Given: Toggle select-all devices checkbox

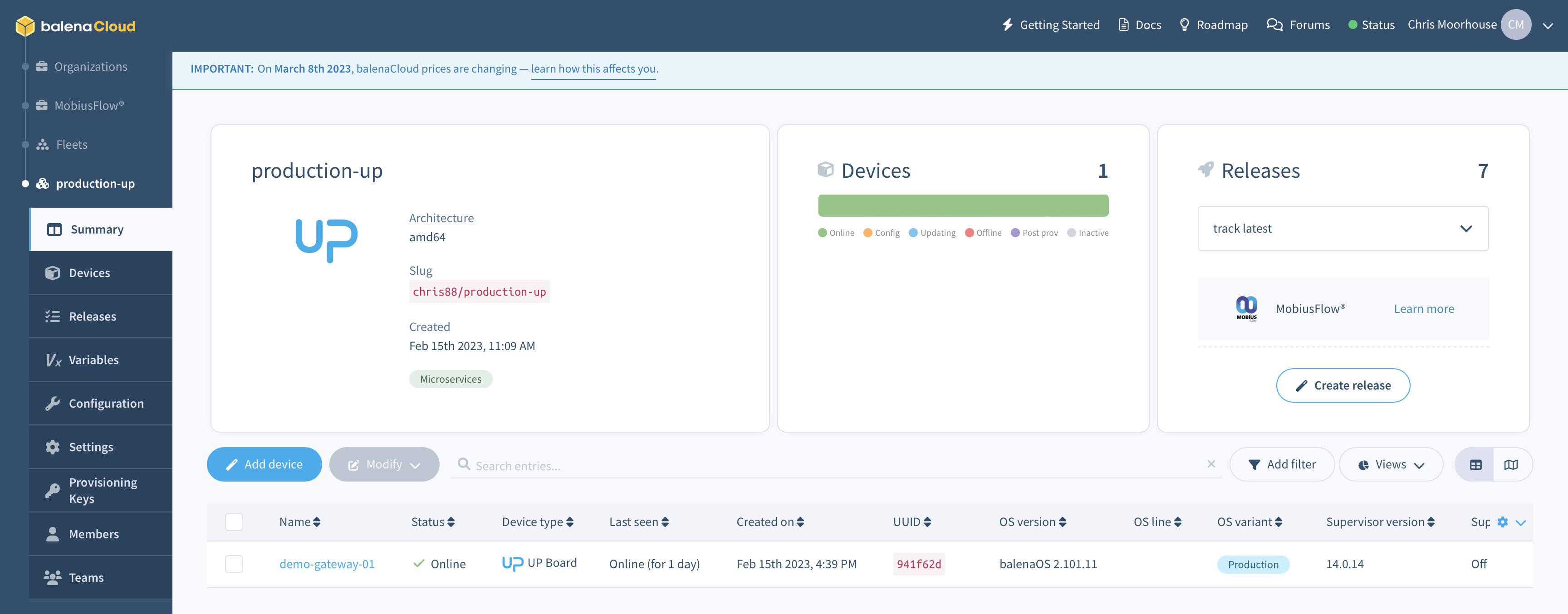Looking at the screenshot, I should click(234, 521).
